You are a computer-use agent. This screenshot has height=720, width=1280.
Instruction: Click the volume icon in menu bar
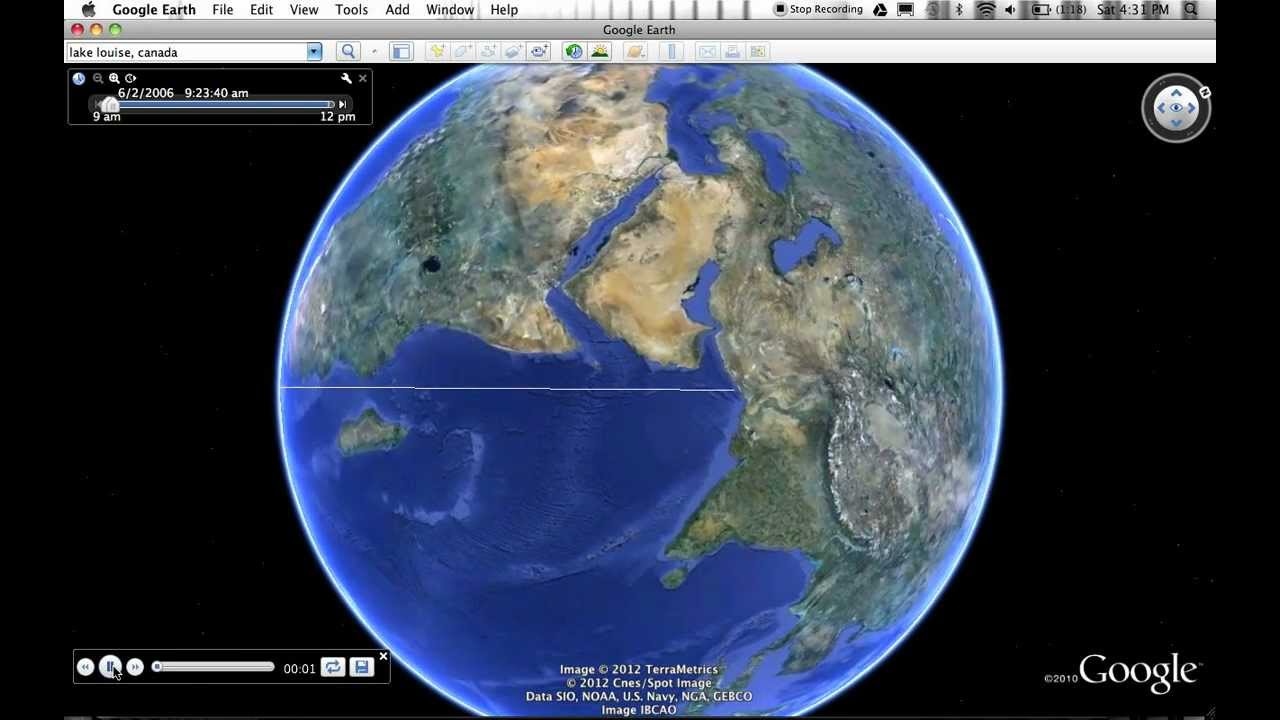pyautogui.click(x=1010, y=10)
